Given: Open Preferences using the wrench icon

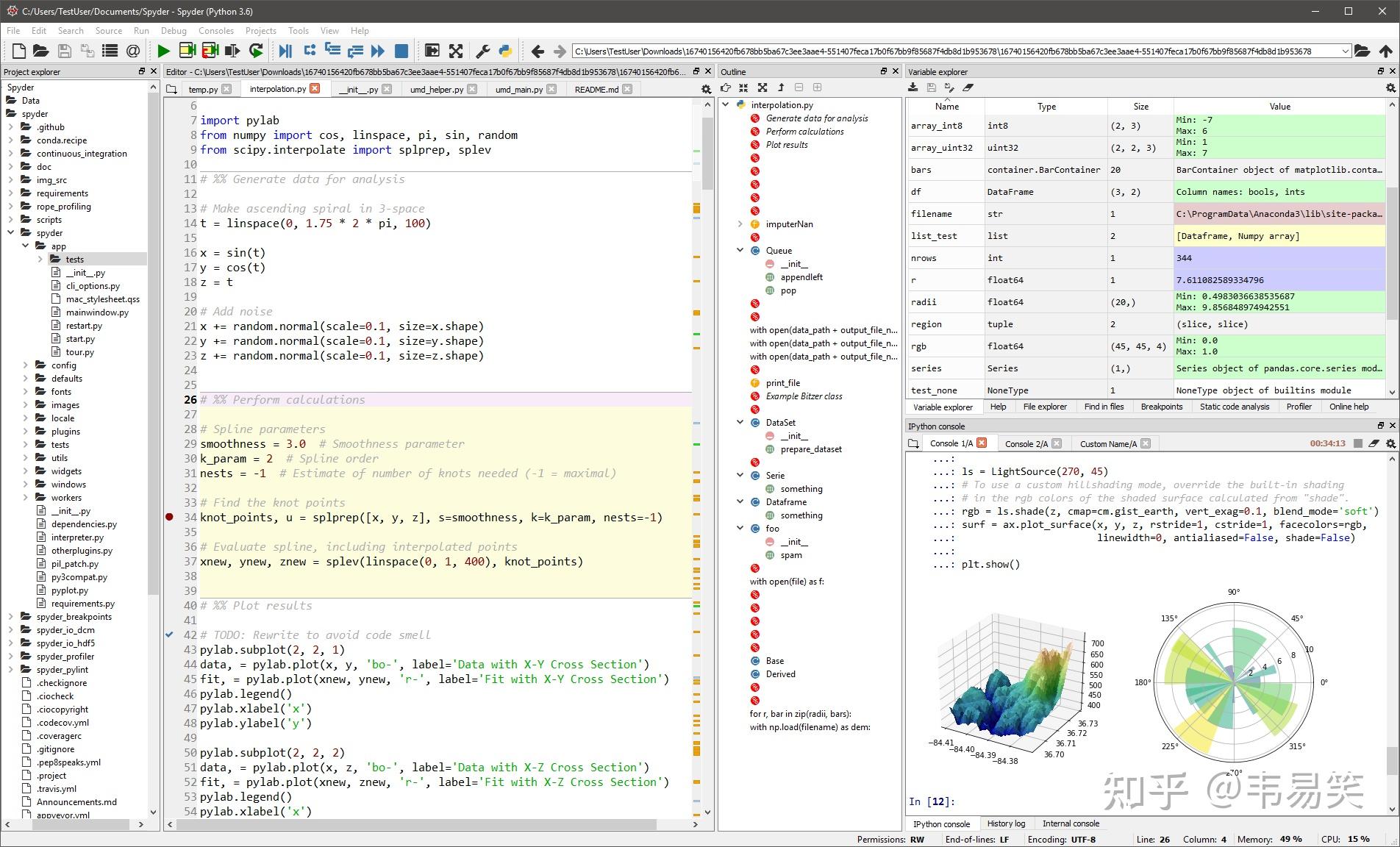Looking at the screenshot, I should (x=483, y=51).
